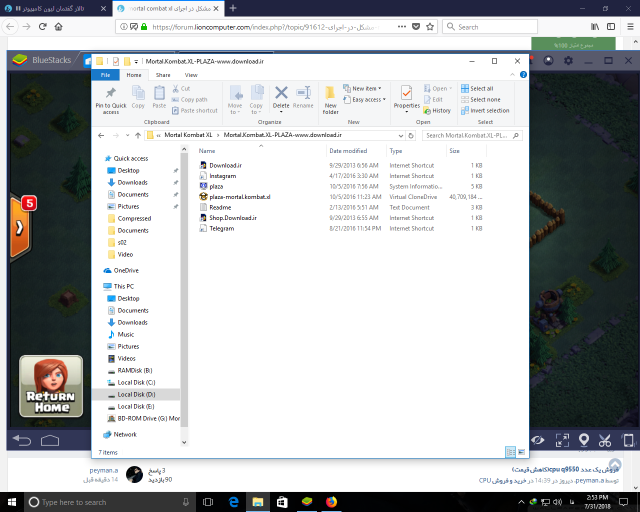The height and width of the screenshot is (512, 640).
Task: Select Local Disk (C:) in tree
Action: tap(136, 383)
